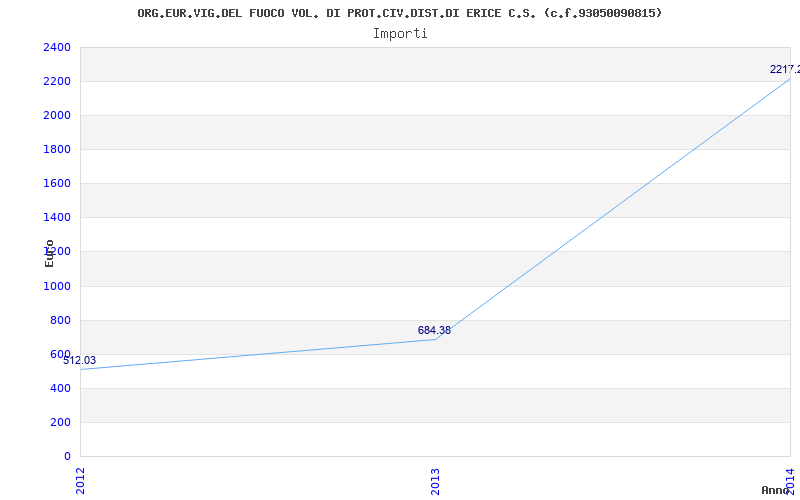800x500 pixels.
Task: Select the 684.38 data label
Action: pyautogui.click(x=434, y=331)
